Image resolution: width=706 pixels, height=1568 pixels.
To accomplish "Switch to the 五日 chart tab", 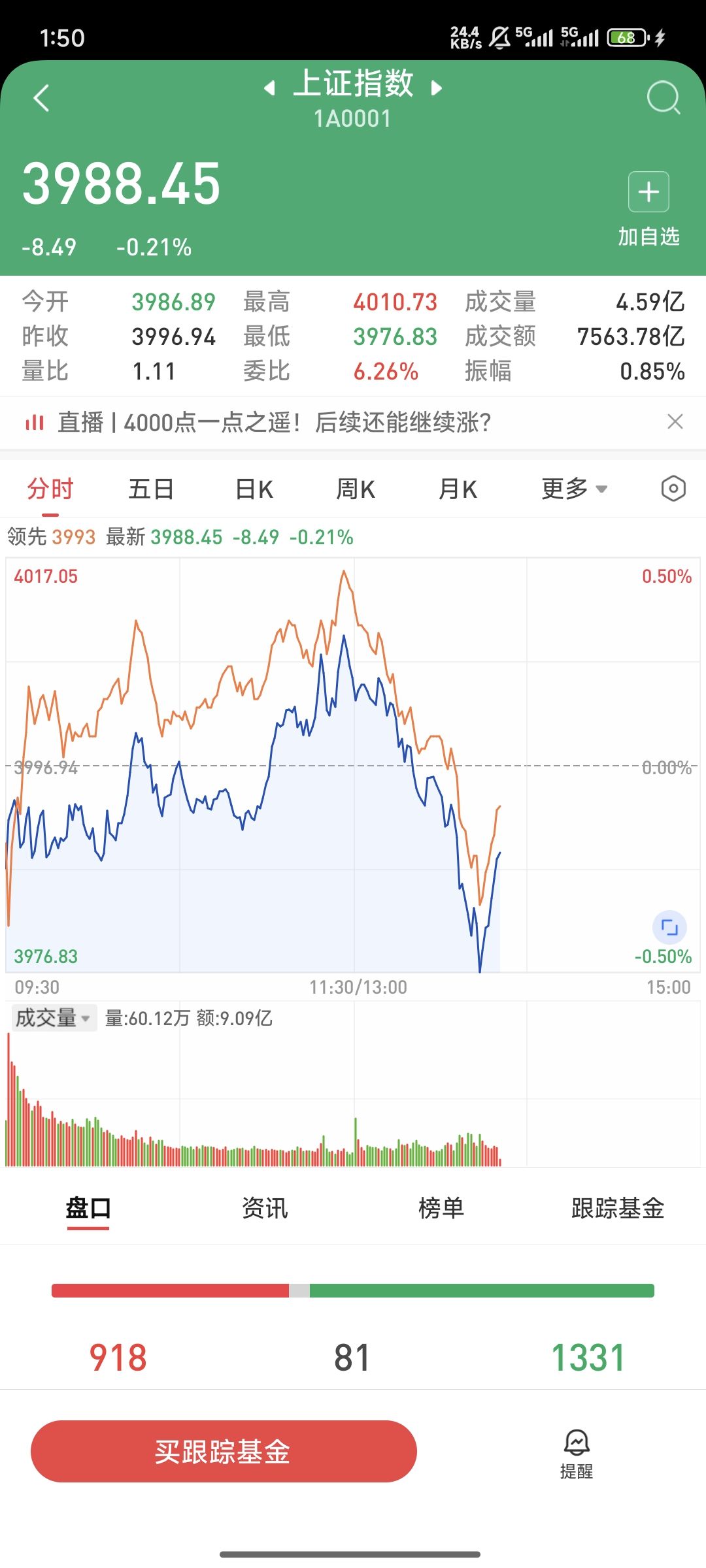I will (151, 489).
